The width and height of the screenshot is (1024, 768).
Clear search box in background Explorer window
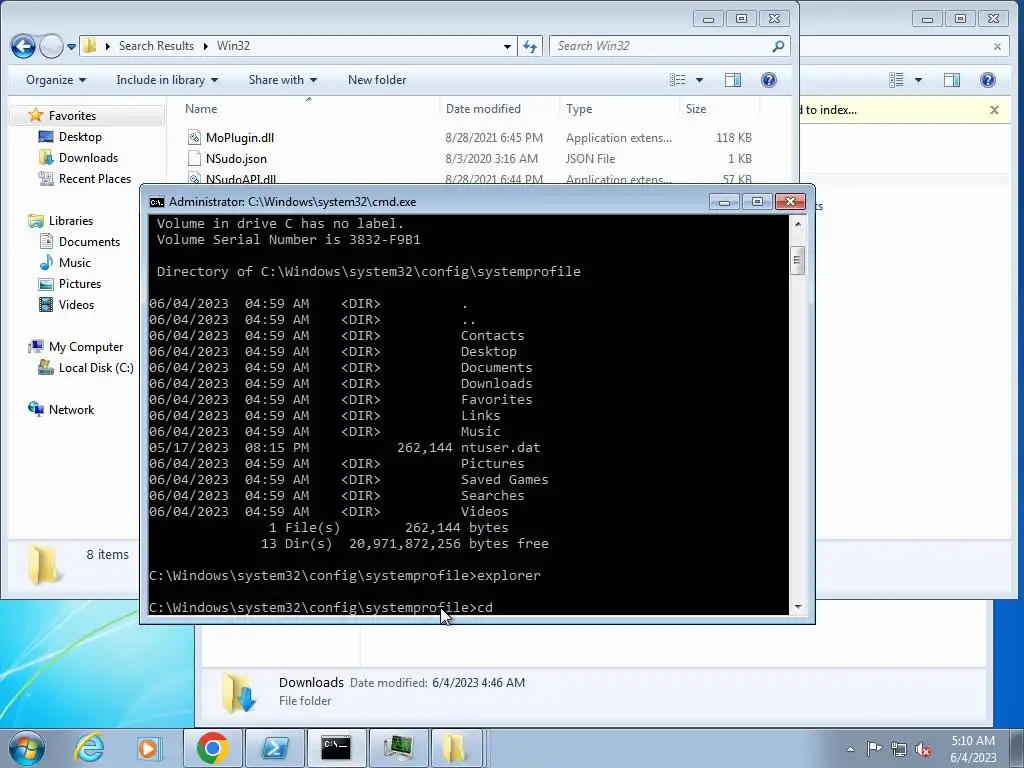tap(997, 46)
